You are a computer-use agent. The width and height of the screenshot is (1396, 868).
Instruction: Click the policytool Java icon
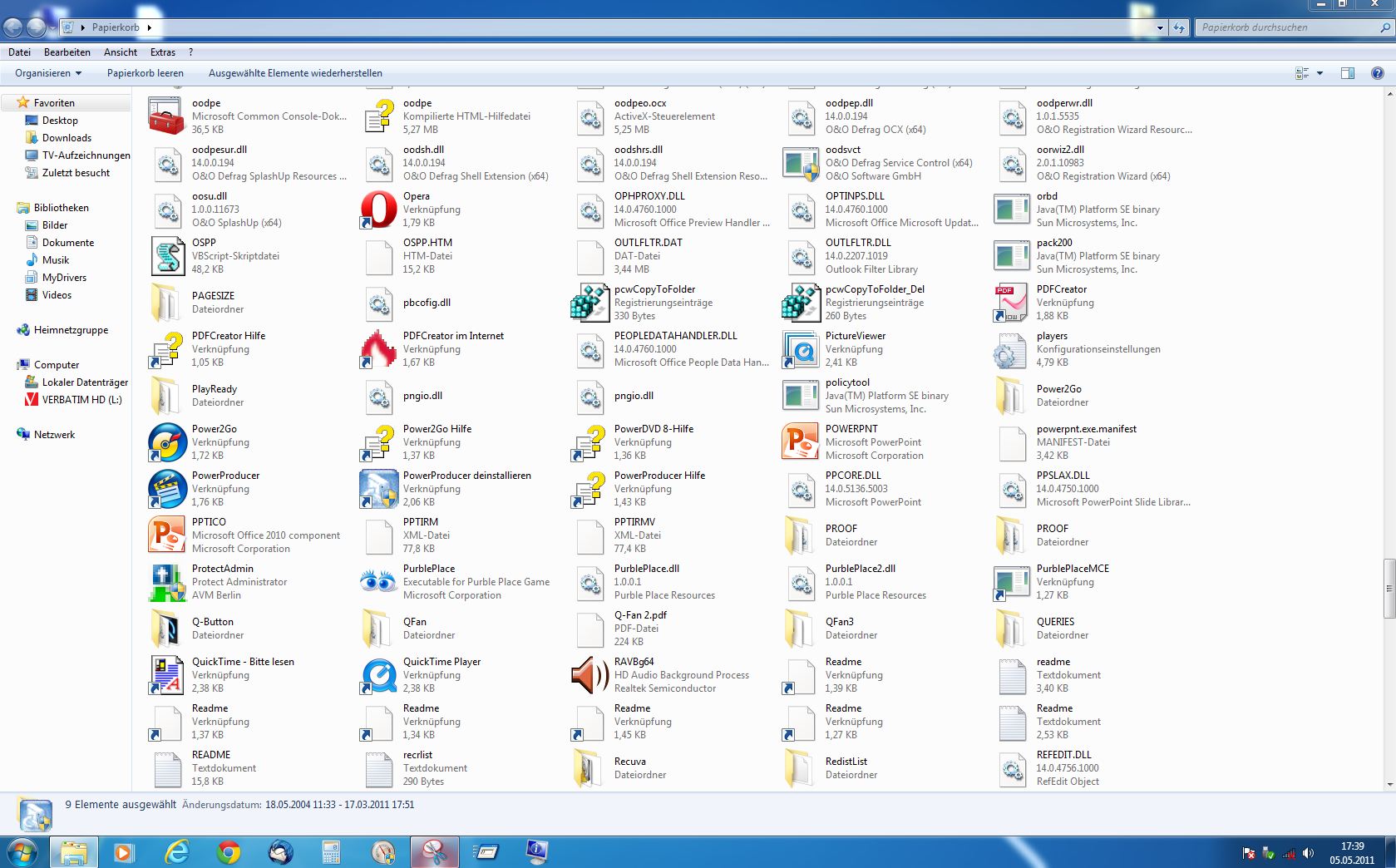click(802, 396)
